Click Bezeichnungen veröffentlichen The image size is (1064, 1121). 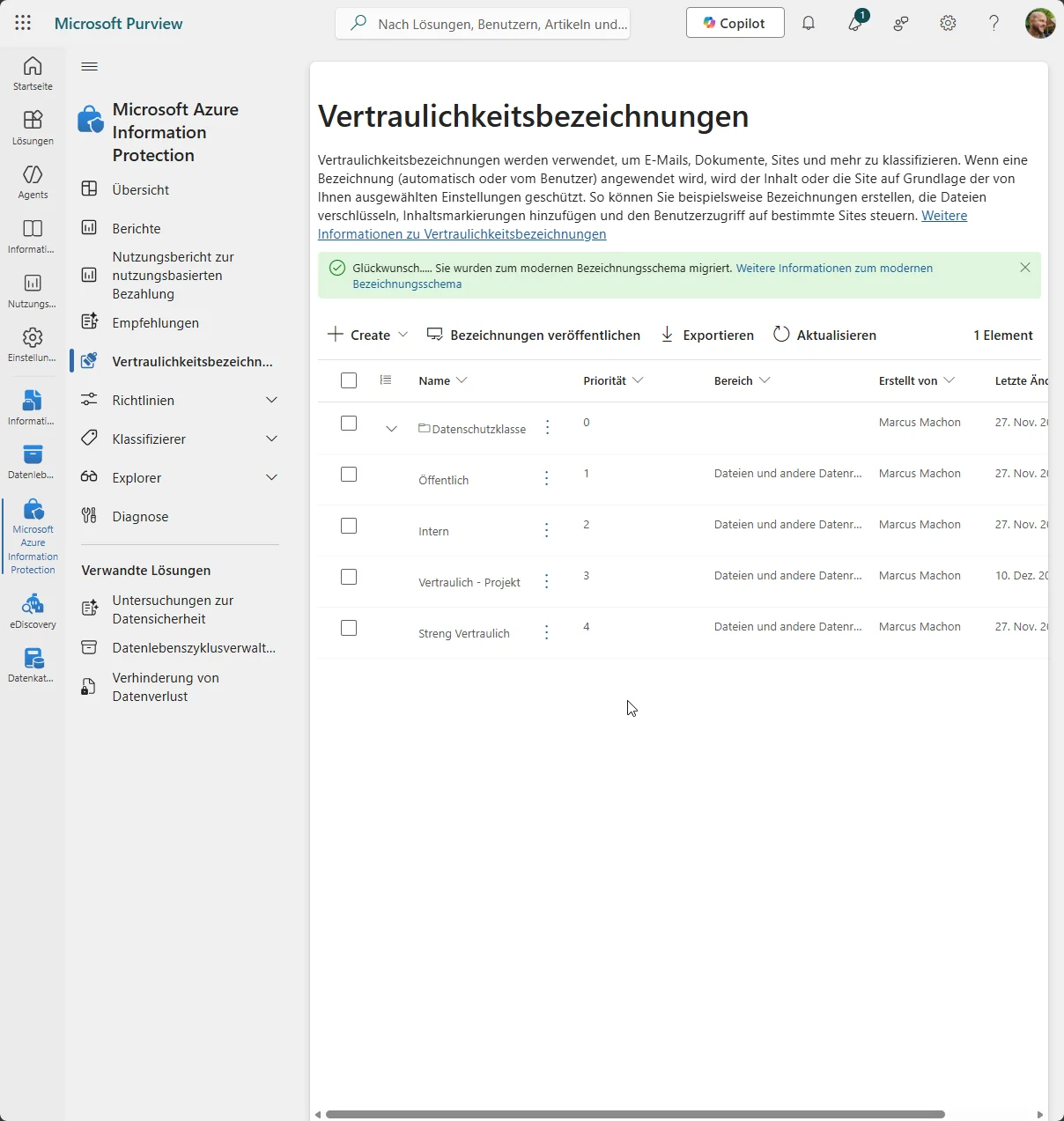(x=534, y=335)
